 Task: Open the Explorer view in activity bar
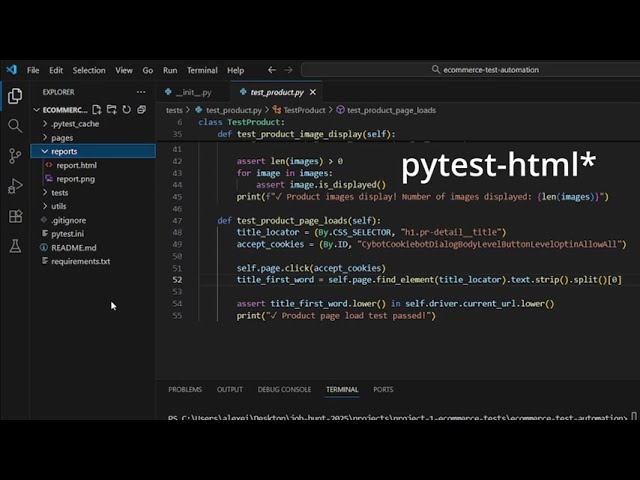coord(15,96)
